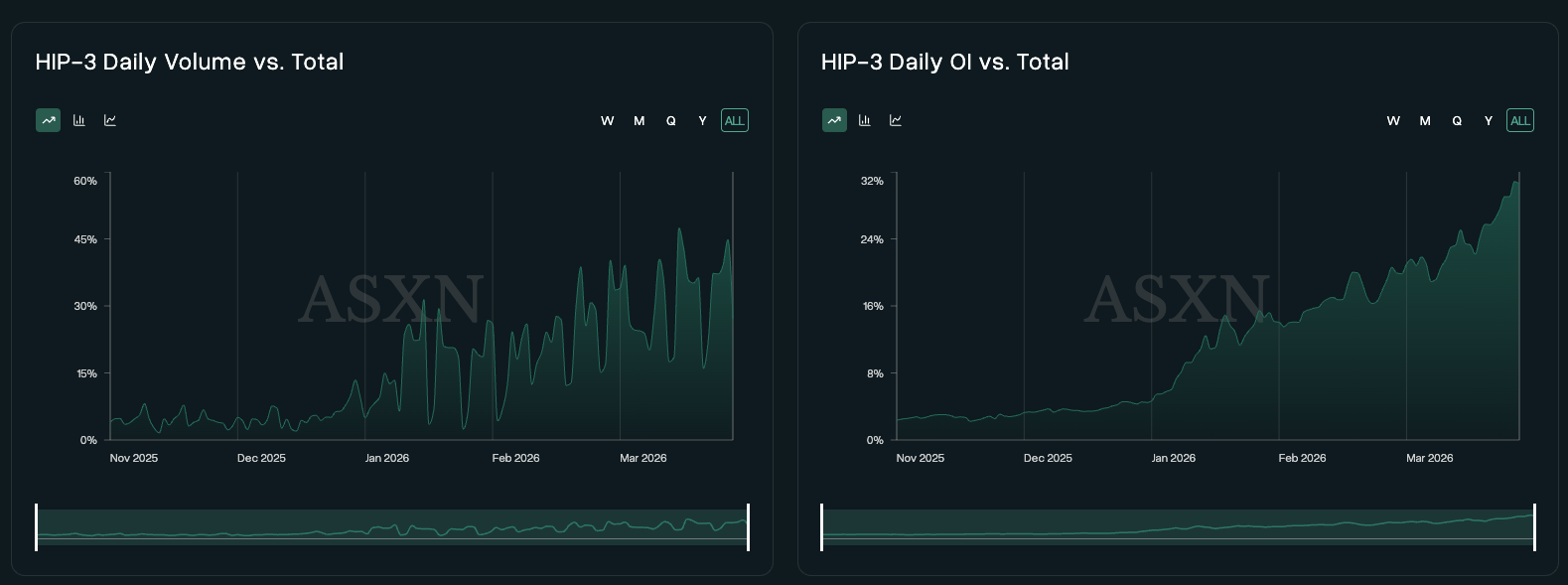Set Daily OI range to W
Screen dimensions: 1568x585
coord(1393,120)
